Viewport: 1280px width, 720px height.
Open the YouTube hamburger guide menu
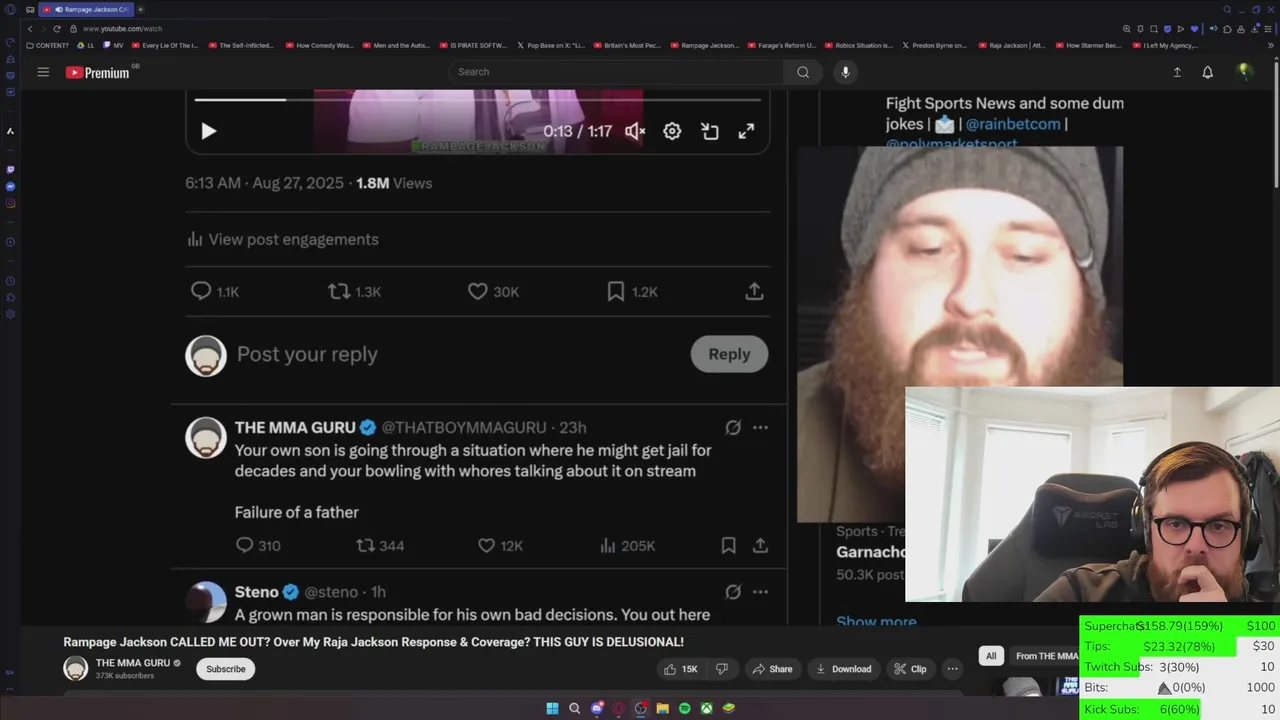click(43, 72)
